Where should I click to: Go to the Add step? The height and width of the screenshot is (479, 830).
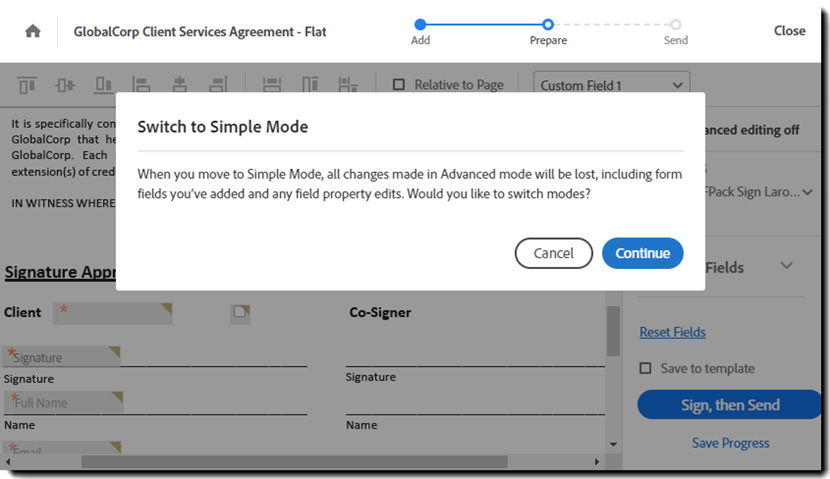(420, 24)
